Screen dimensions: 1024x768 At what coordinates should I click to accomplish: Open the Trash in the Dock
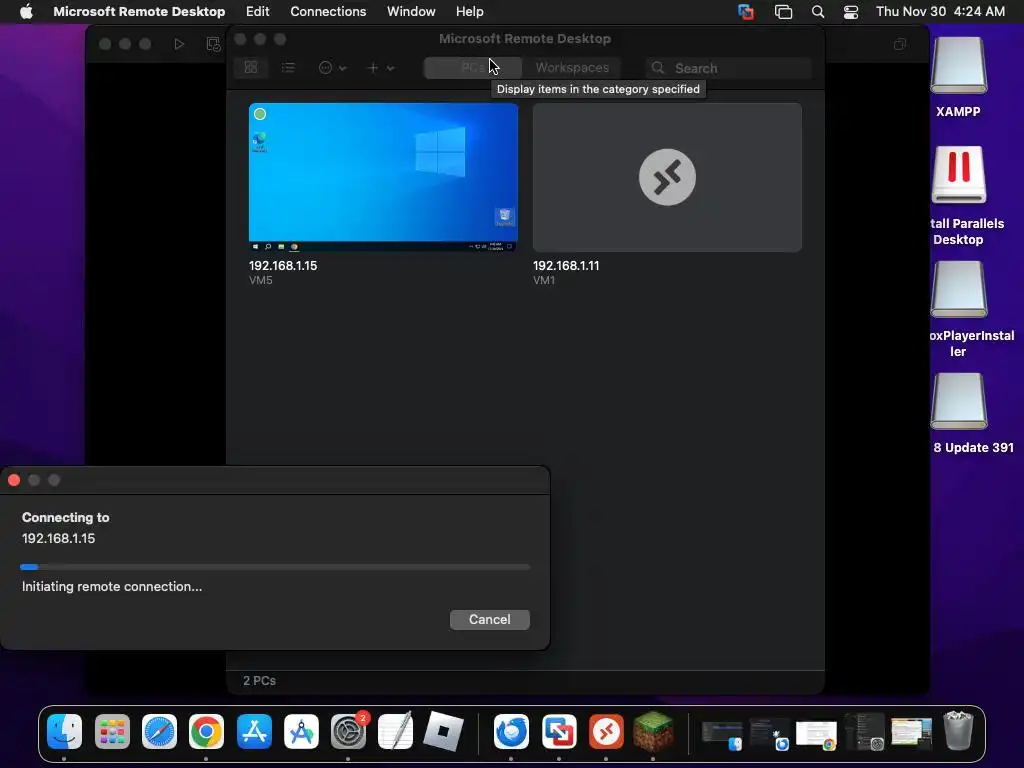point(959,731)
